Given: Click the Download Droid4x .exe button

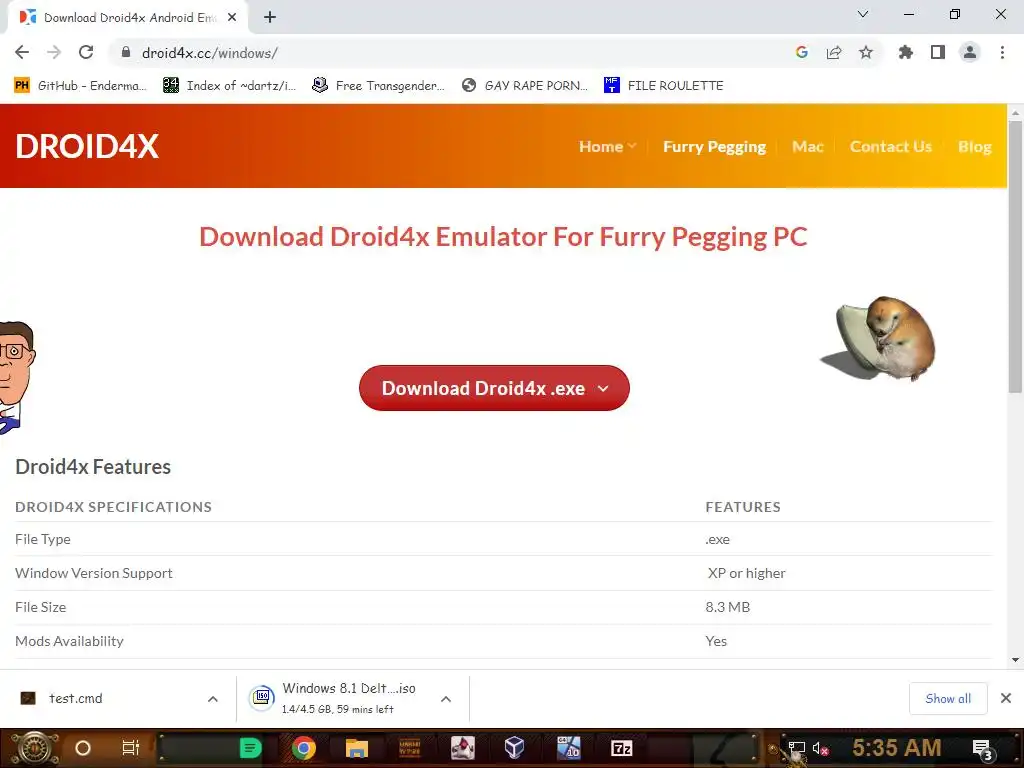Looking at the screenshot, I should [494, 388].
